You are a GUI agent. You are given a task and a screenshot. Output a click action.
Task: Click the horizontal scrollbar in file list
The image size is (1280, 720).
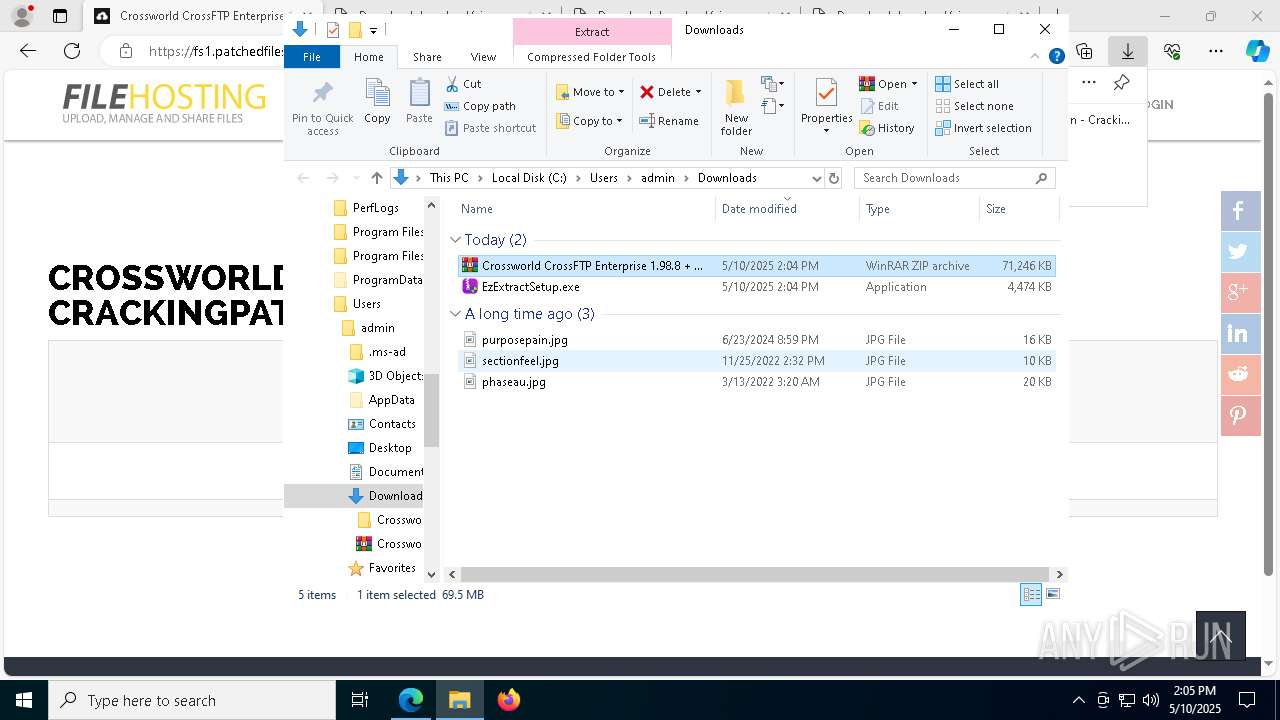click(755, 574)
